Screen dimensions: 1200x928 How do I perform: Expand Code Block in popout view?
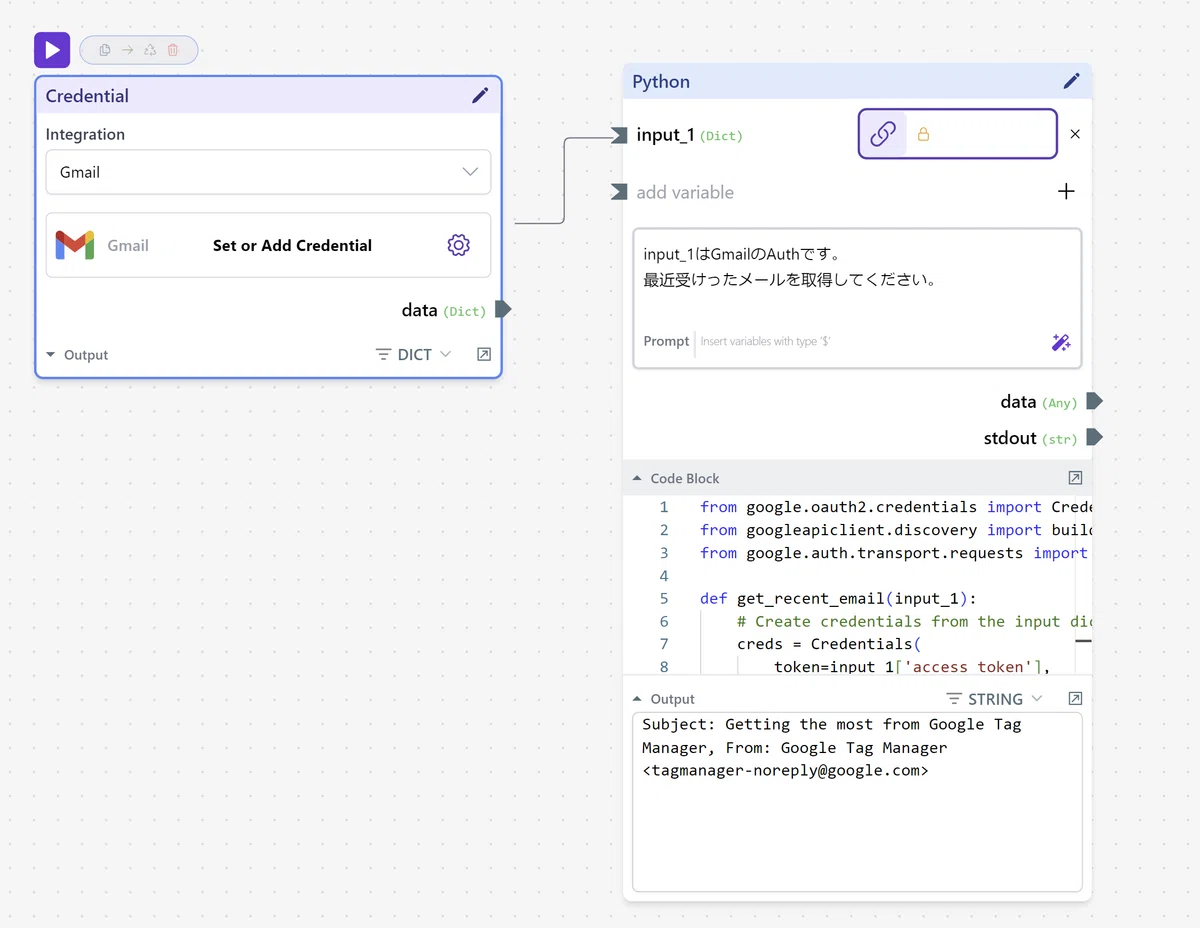[x=1075, y=478]
